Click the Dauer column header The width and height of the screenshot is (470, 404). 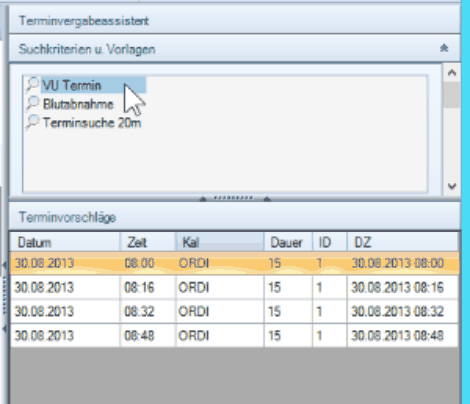click(x=288, y=242)
